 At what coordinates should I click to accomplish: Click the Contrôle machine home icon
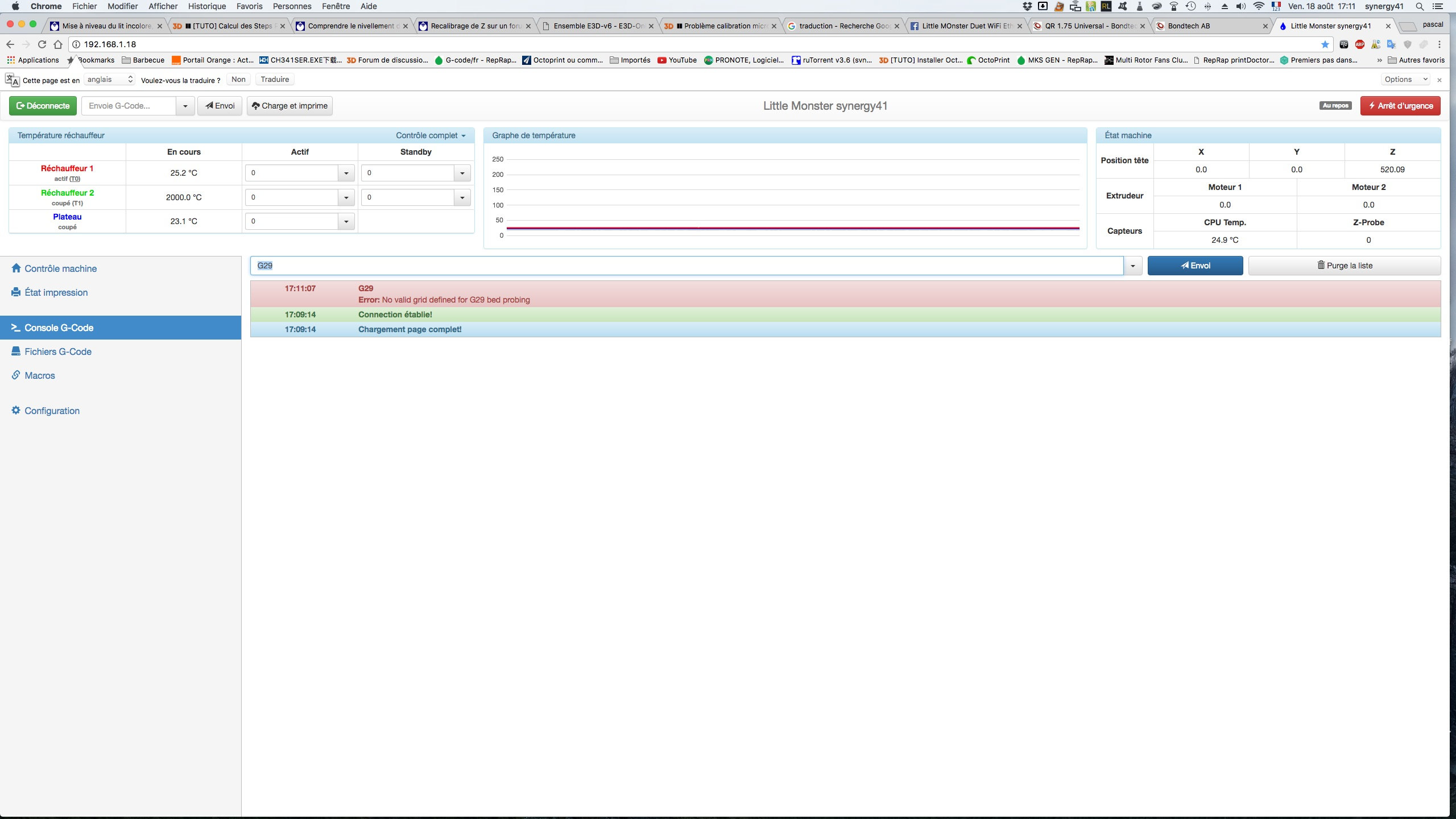coord(16,268)
